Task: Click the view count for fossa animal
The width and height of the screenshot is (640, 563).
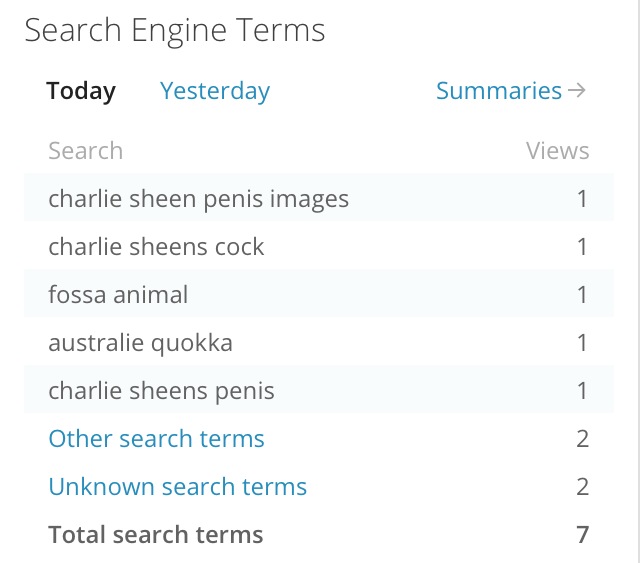Action: pos(582,295)
